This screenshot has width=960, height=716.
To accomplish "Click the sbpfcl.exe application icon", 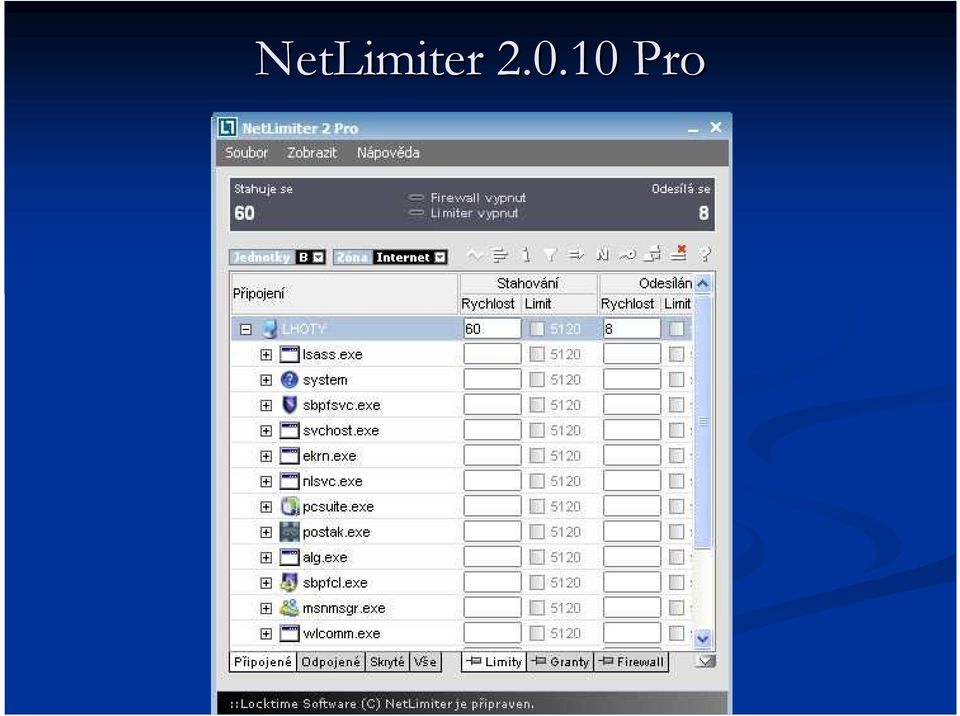I will (289, 582).
